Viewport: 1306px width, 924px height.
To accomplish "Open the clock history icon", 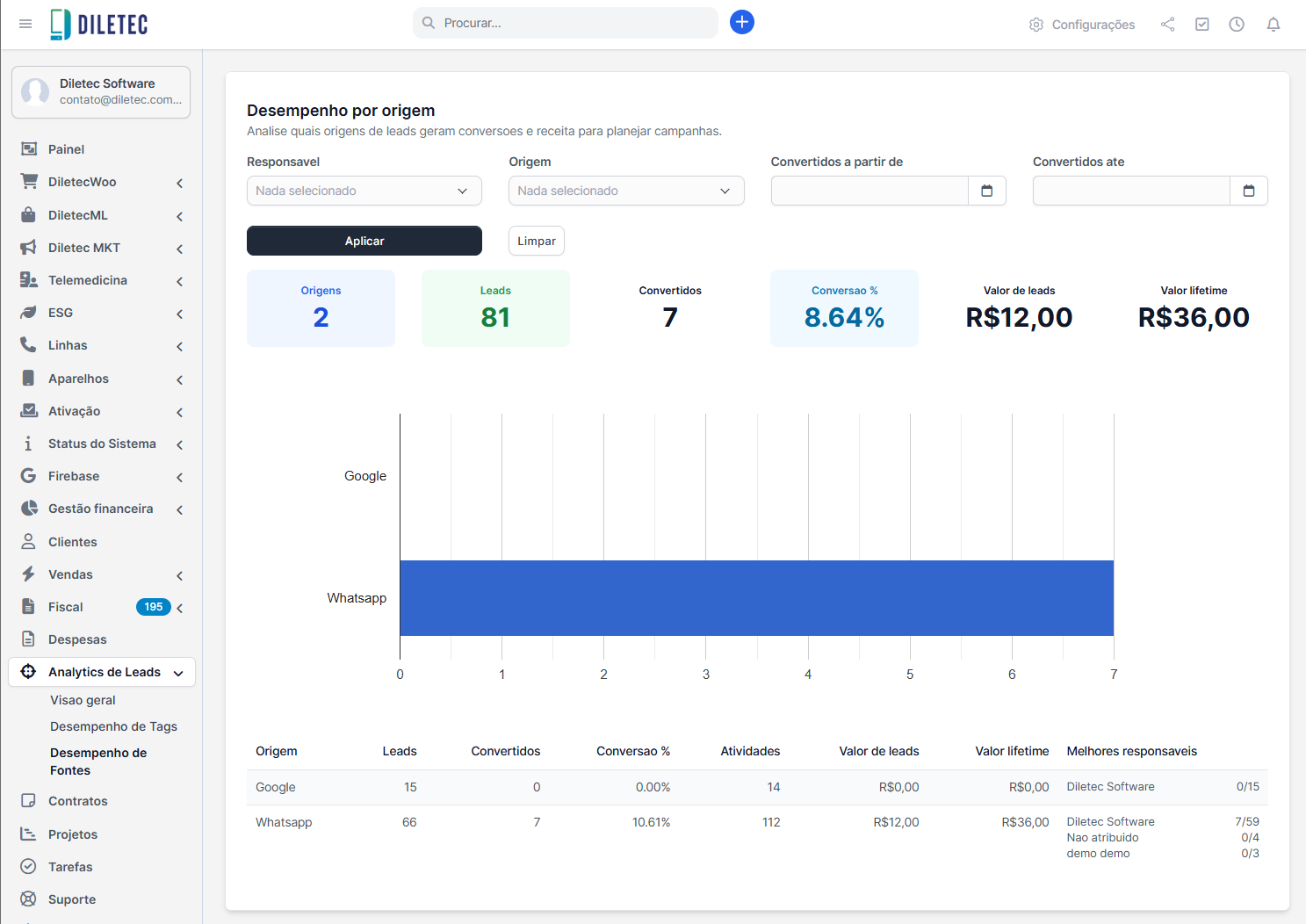I will tap(1237, 25).
